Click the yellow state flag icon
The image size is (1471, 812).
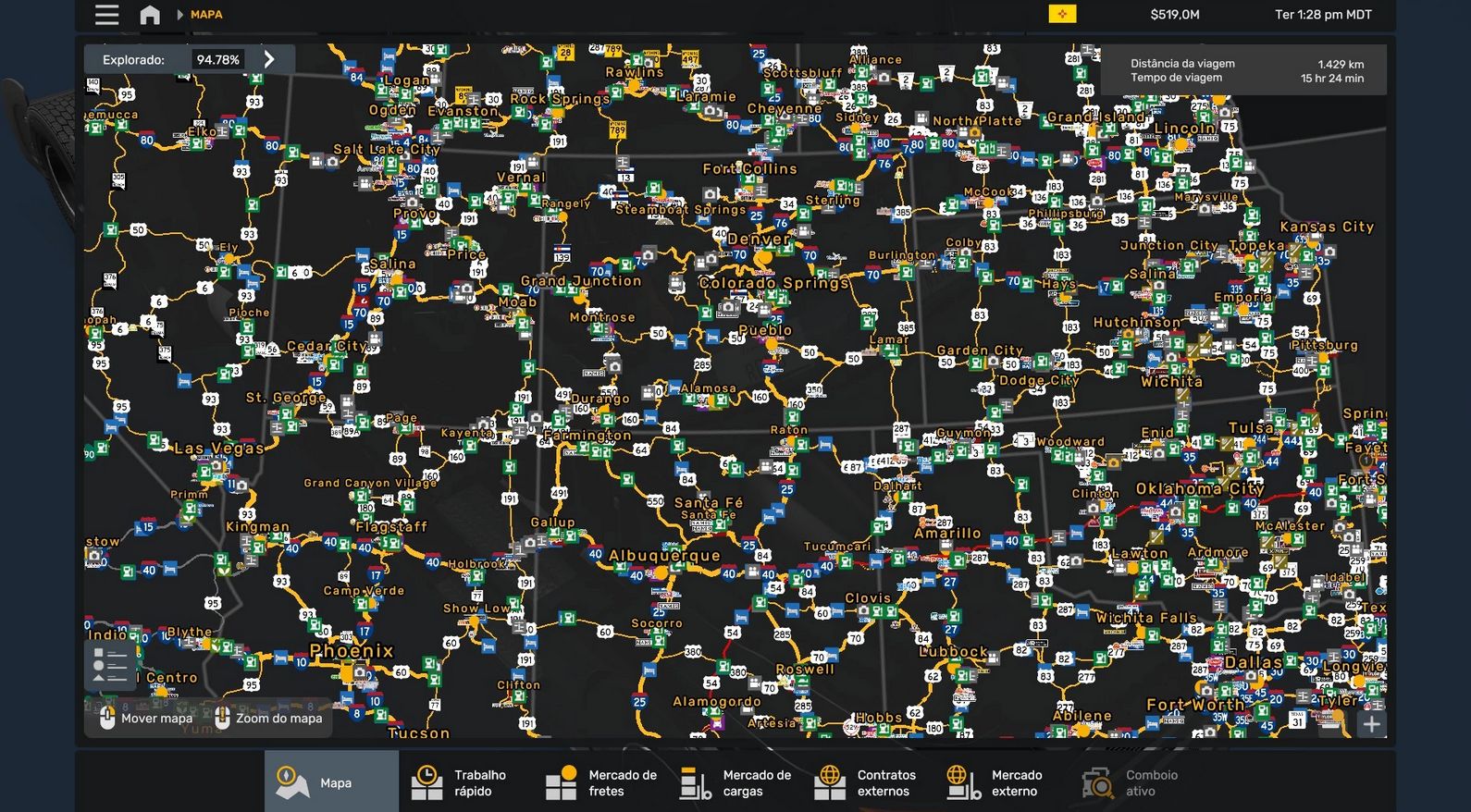1062,14
